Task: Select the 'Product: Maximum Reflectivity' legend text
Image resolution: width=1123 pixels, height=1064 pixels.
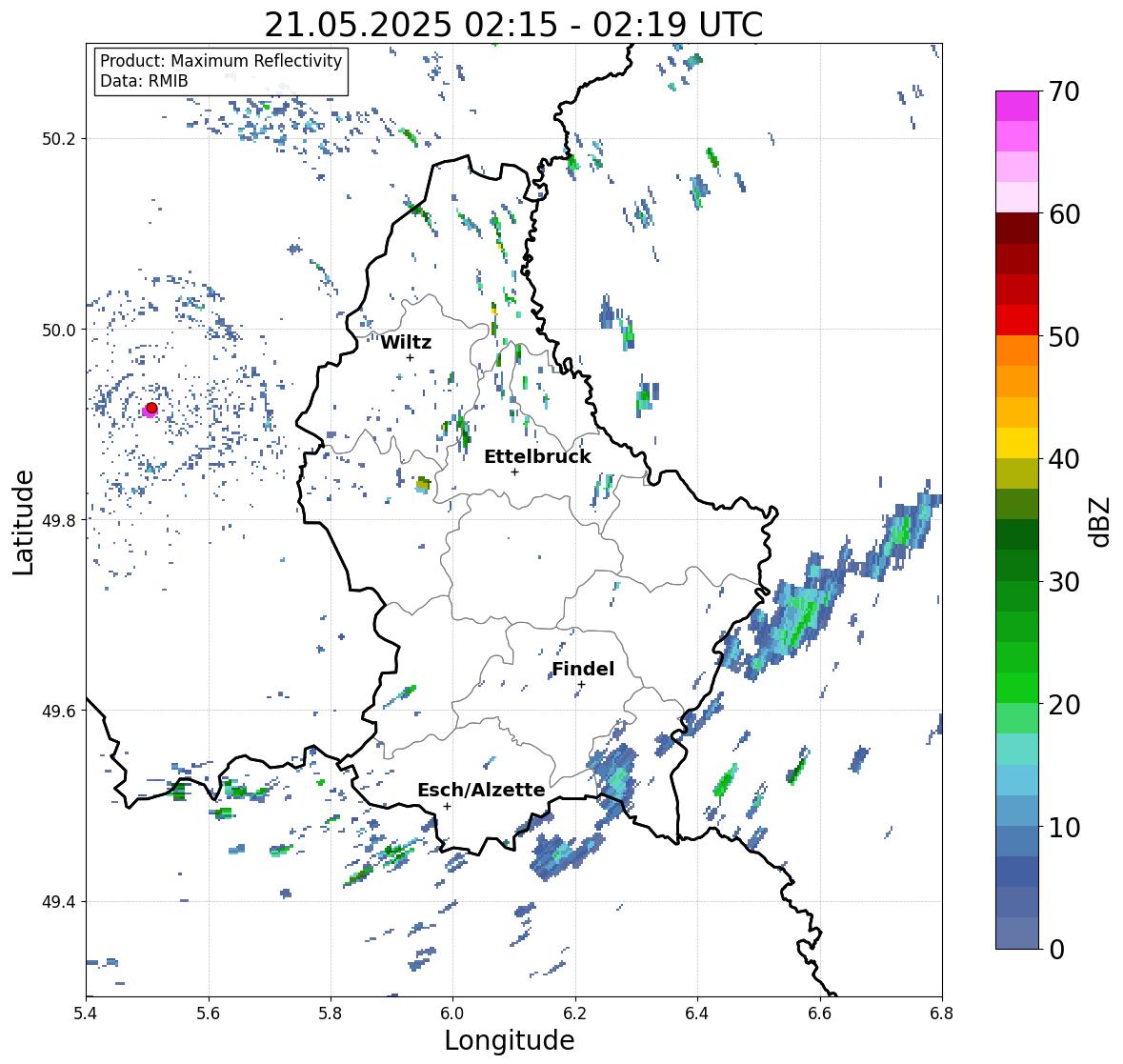Action: pyautogui.click(x=221, y=61)
